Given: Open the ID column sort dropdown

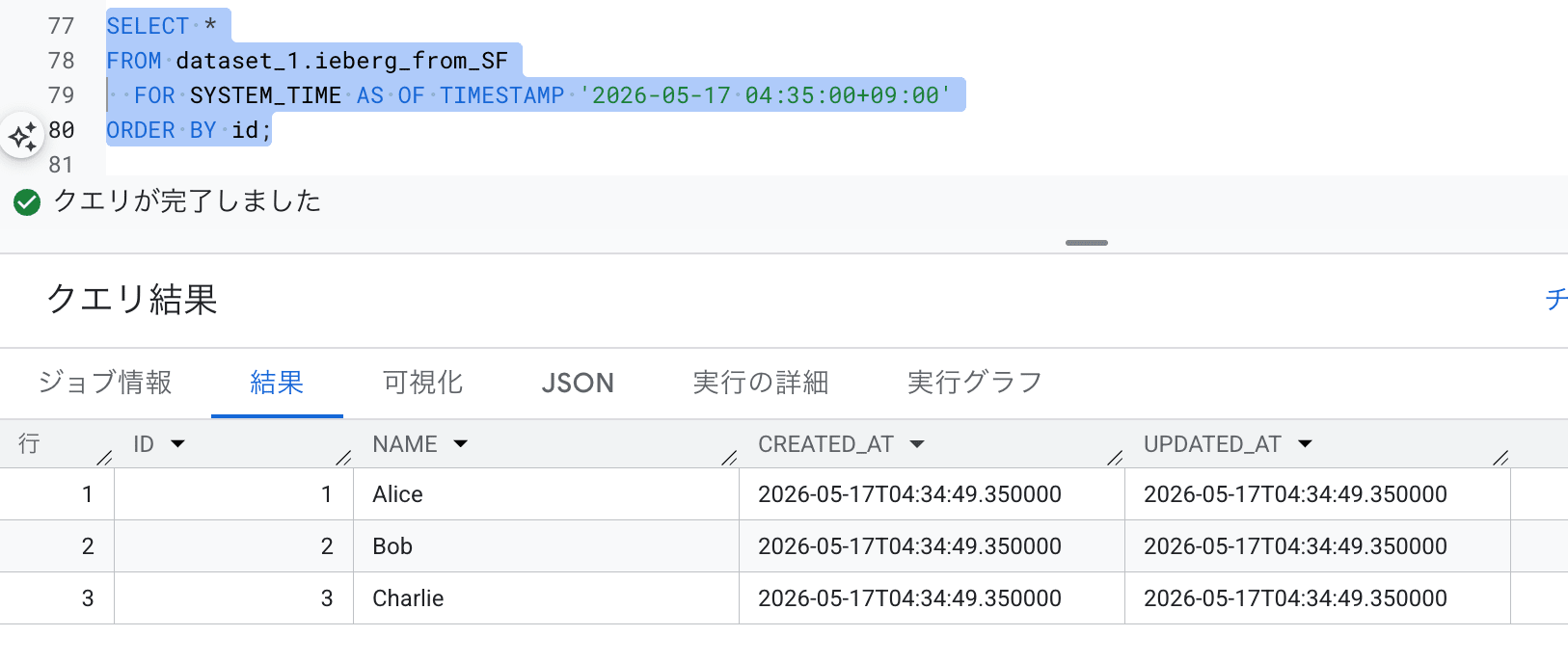Looking at the screenshot, I should click(177, 444).
